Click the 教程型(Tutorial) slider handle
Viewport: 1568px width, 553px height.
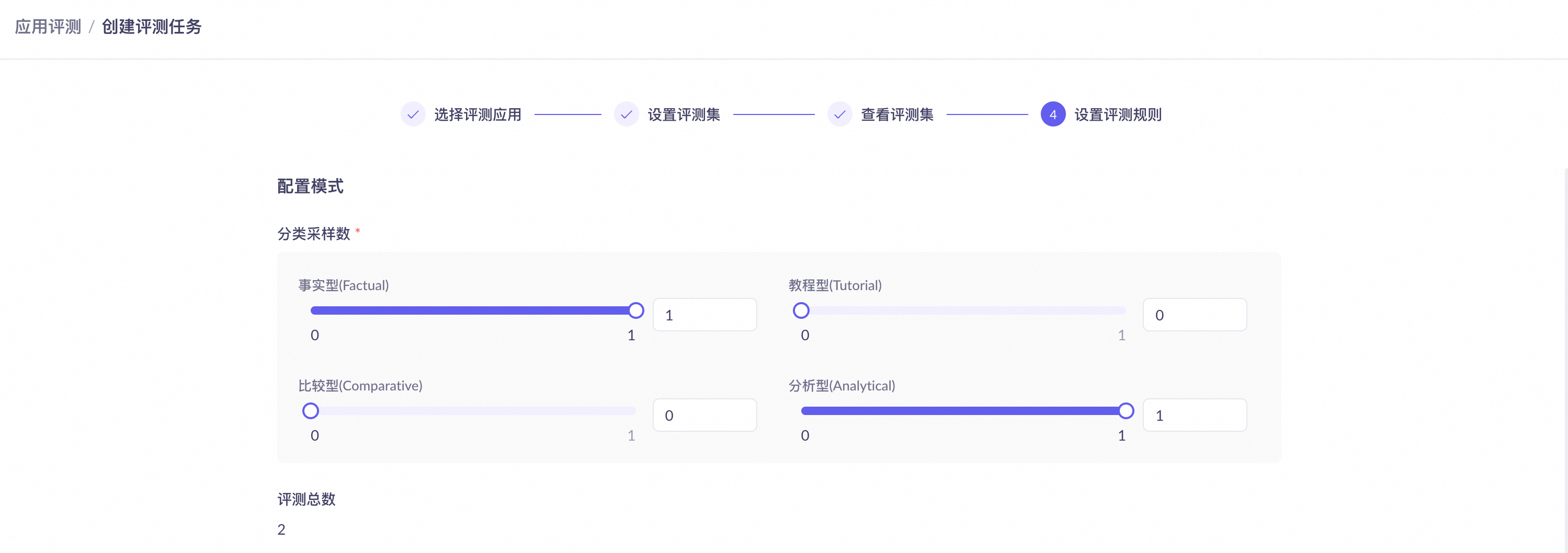801,311
